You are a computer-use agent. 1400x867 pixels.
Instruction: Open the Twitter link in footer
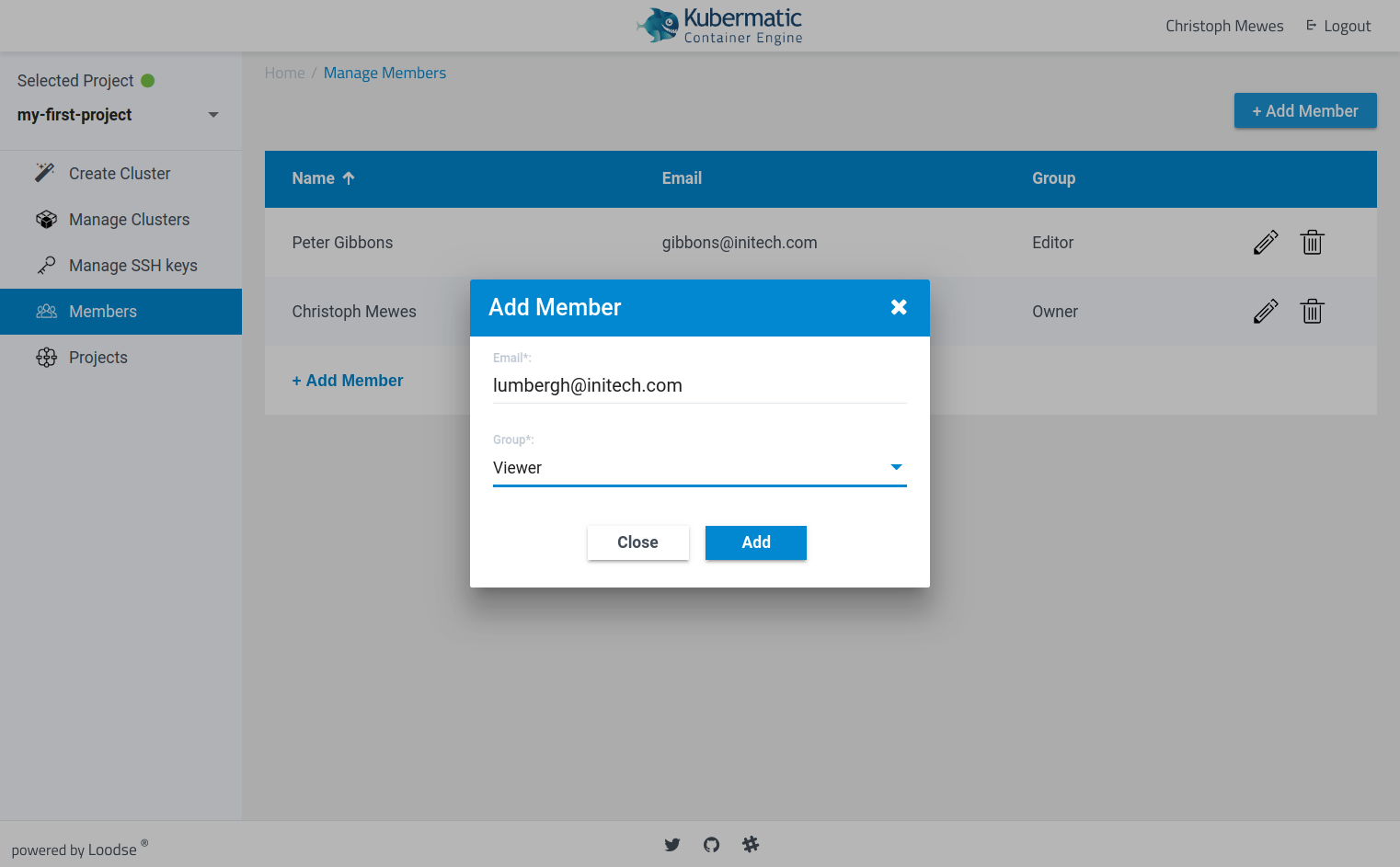[x=672, y=844]
